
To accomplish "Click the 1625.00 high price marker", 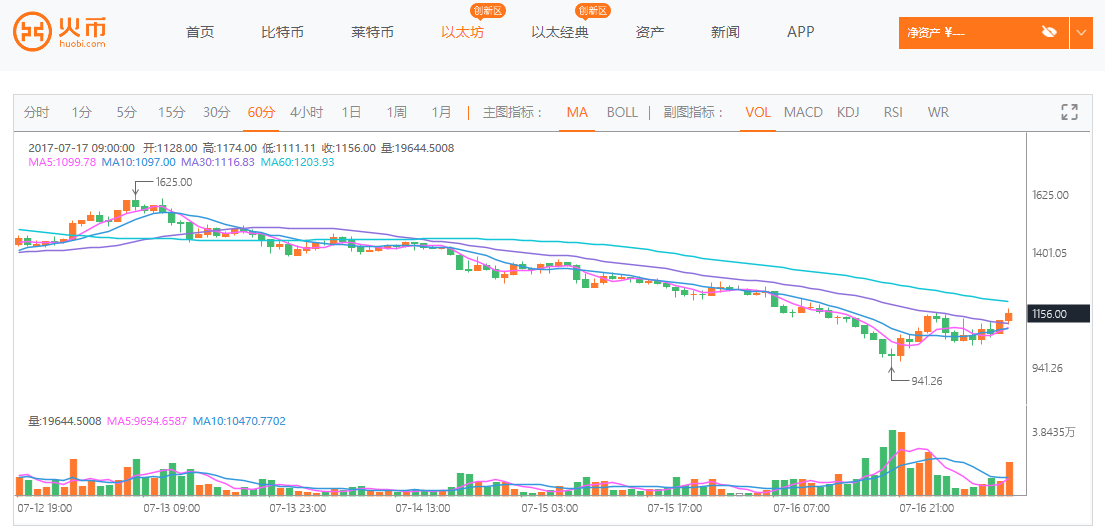I will click(x=171, y=182).
